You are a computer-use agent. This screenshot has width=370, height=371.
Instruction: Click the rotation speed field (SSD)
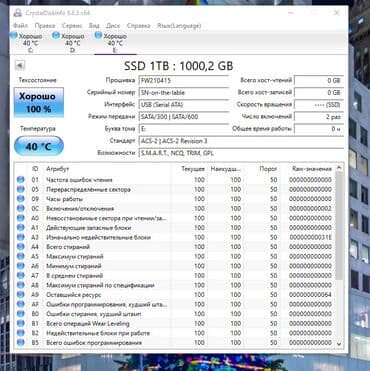click(x=319, y=105)
